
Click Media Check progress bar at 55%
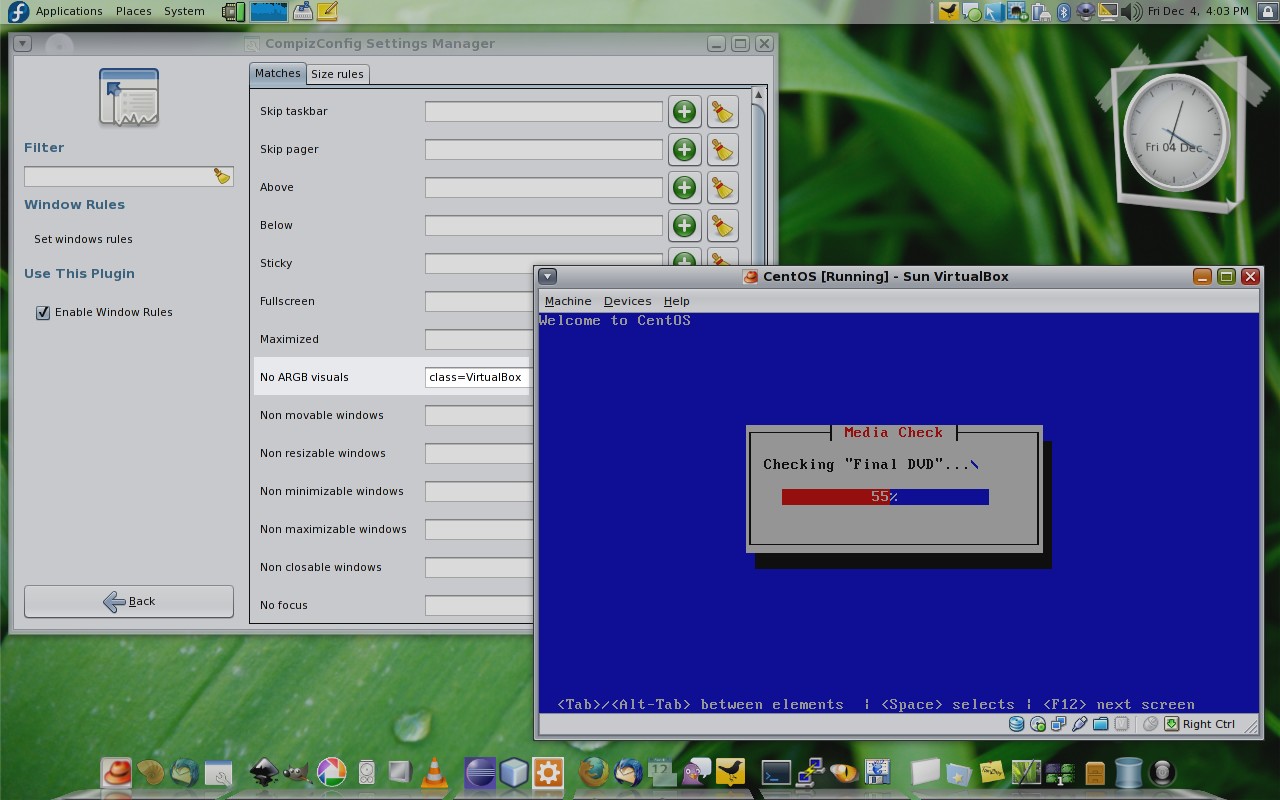[885, 497]
